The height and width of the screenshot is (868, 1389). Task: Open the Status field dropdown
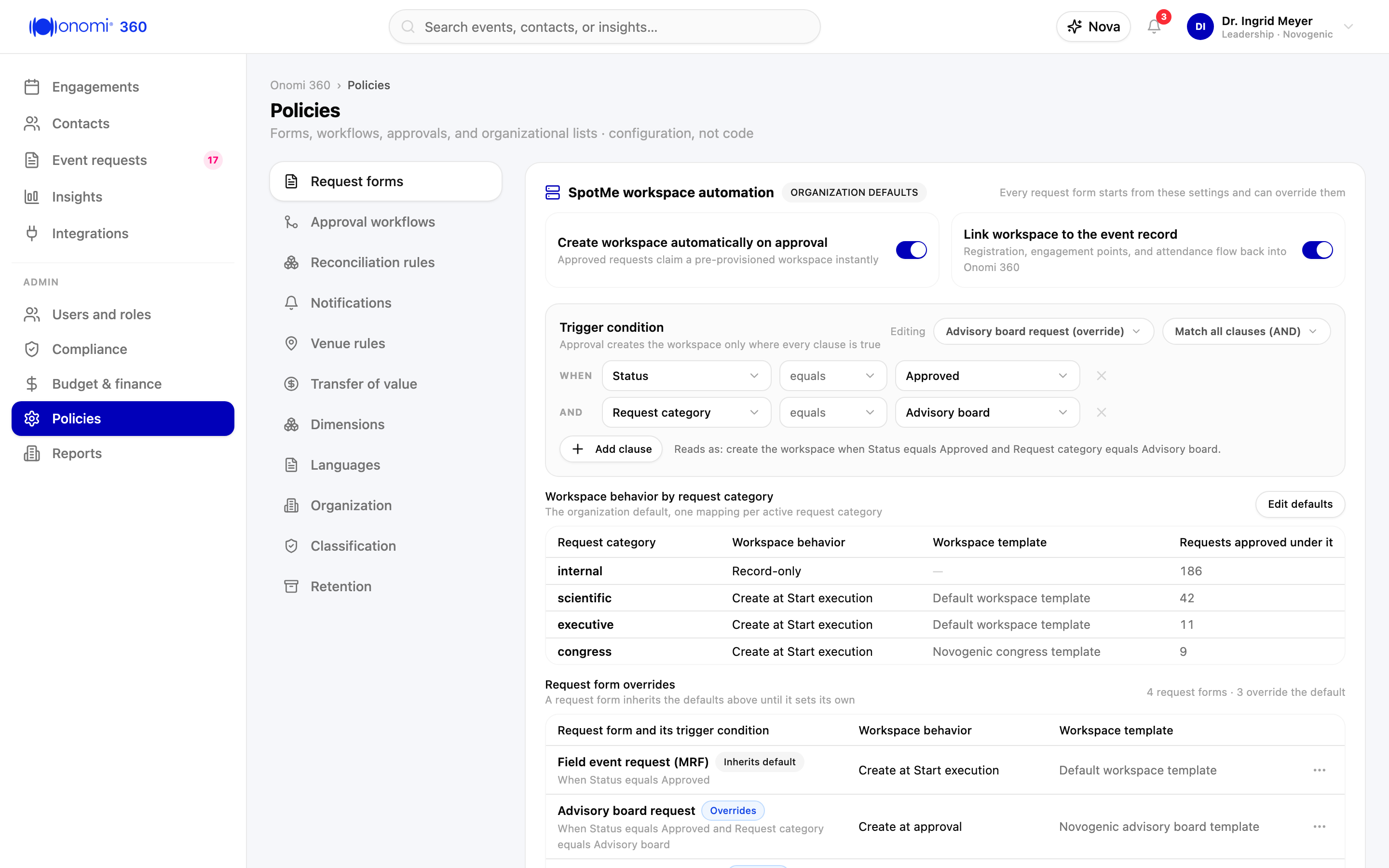click(686, 376)
